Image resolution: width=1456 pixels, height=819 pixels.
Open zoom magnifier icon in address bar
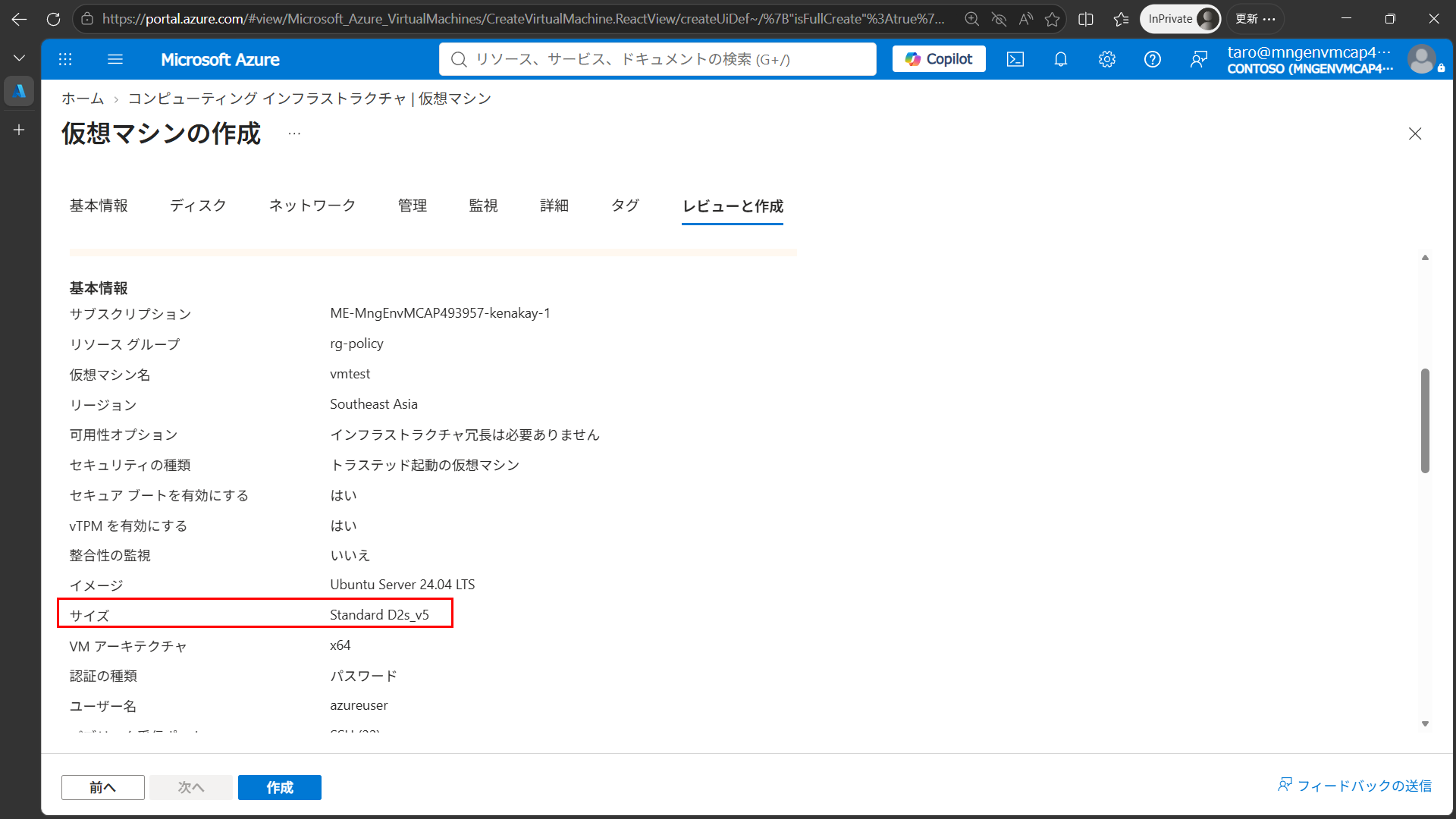(x=971, y=19)
